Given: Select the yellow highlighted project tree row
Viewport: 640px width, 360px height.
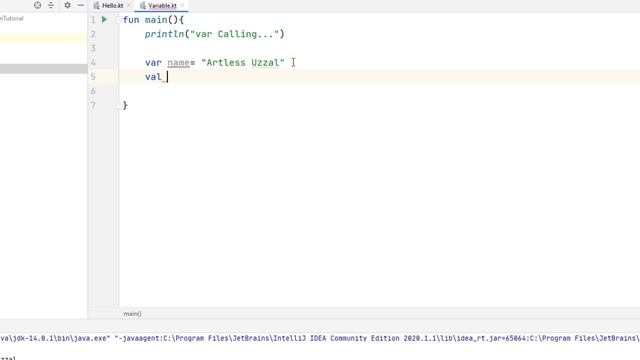Looking at the screenshot, I should pyautogui.click(x=43, y=38).
